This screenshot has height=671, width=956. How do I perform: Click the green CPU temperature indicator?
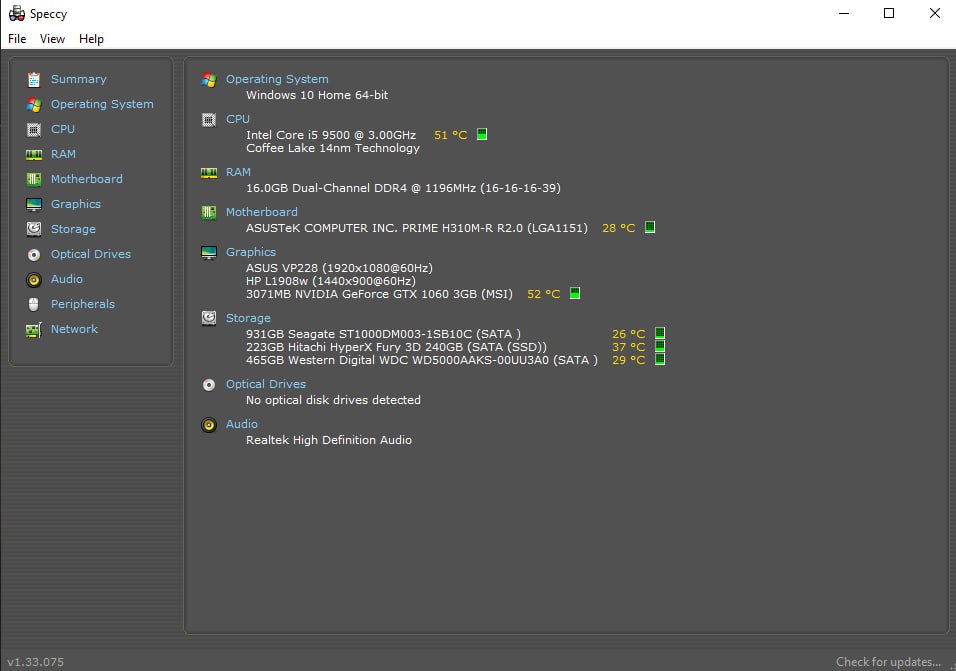coord(482,134)
